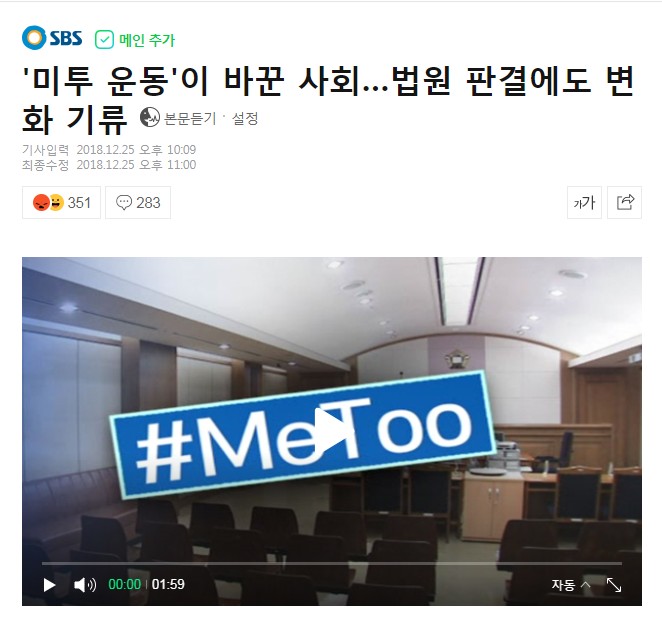Click the angry reaction emoji icon

41,203
